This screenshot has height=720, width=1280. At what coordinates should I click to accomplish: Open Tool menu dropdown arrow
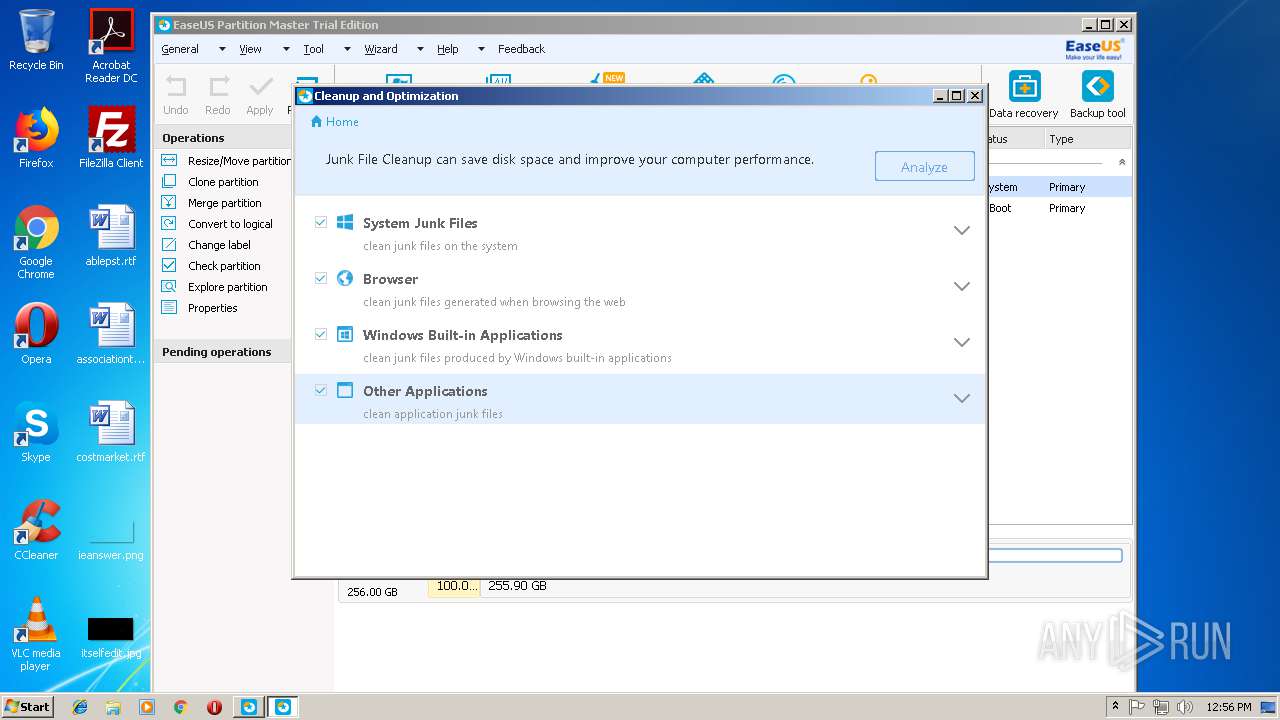[347, 49]
